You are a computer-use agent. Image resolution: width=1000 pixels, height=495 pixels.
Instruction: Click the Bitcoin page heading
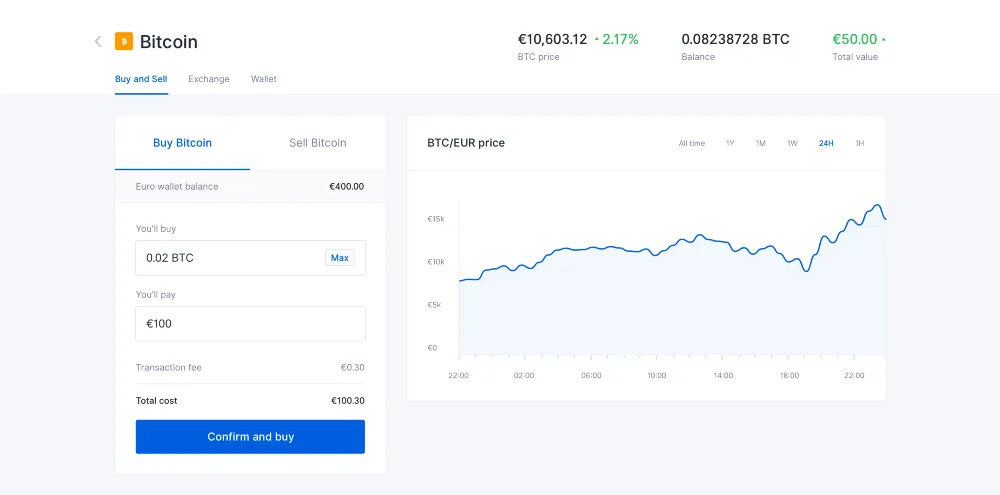coord(169,42)
